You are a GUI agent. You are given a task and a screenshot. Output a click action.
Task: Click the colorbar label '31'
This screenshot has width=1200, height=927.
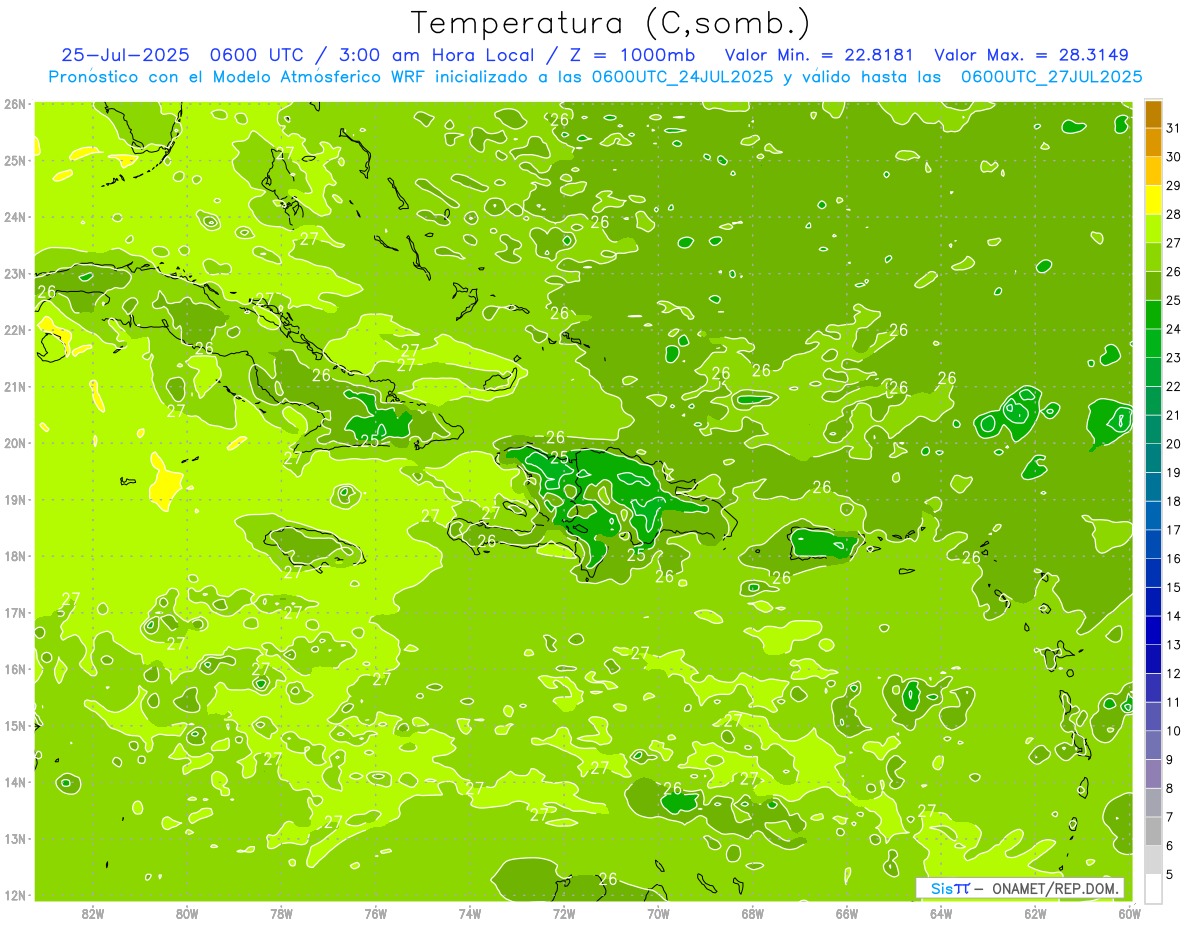1173,128
